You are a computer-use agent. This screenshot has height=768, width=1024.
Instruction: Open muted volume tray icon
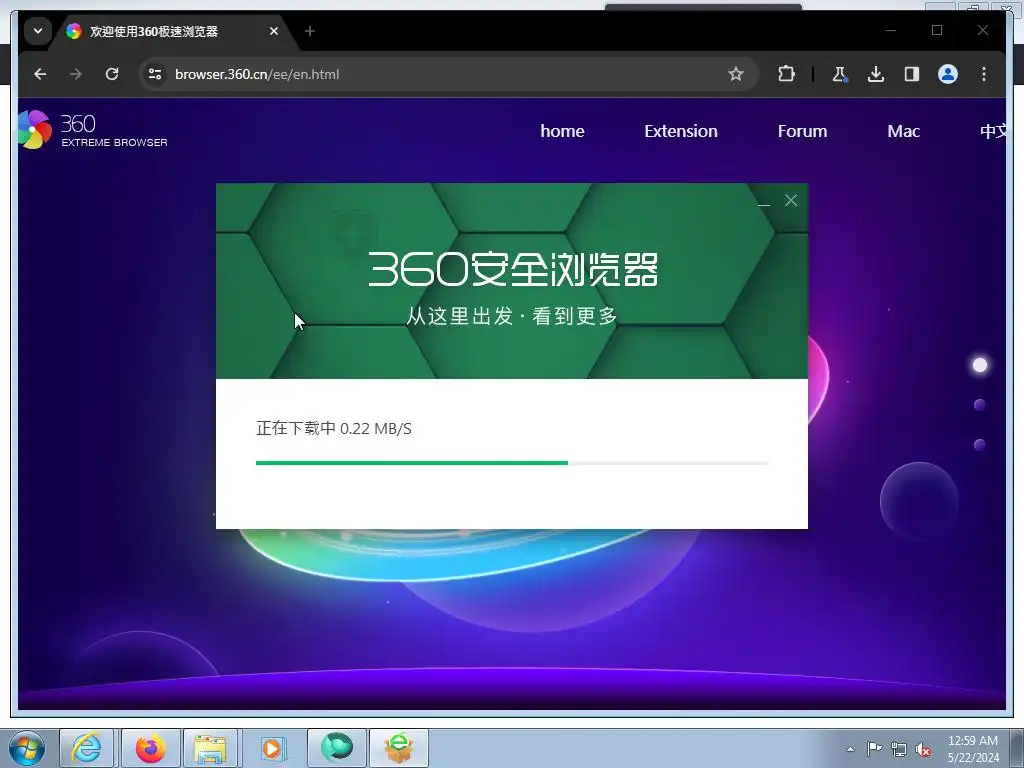[x=923, y=749]
